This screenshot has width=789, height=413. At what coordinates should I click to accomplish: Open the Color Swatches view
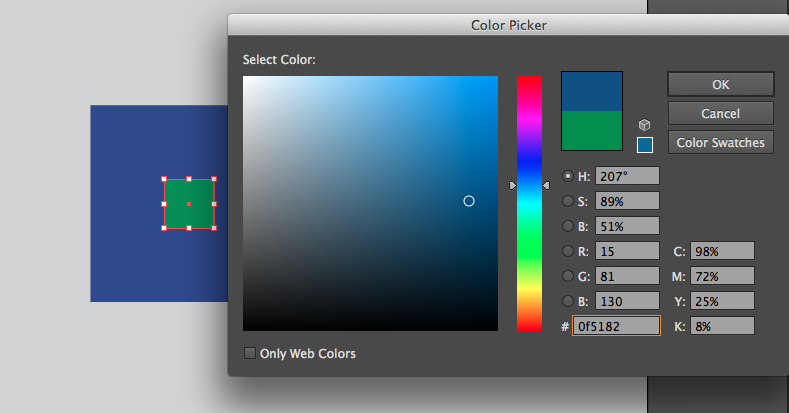[x=720, y=142]
